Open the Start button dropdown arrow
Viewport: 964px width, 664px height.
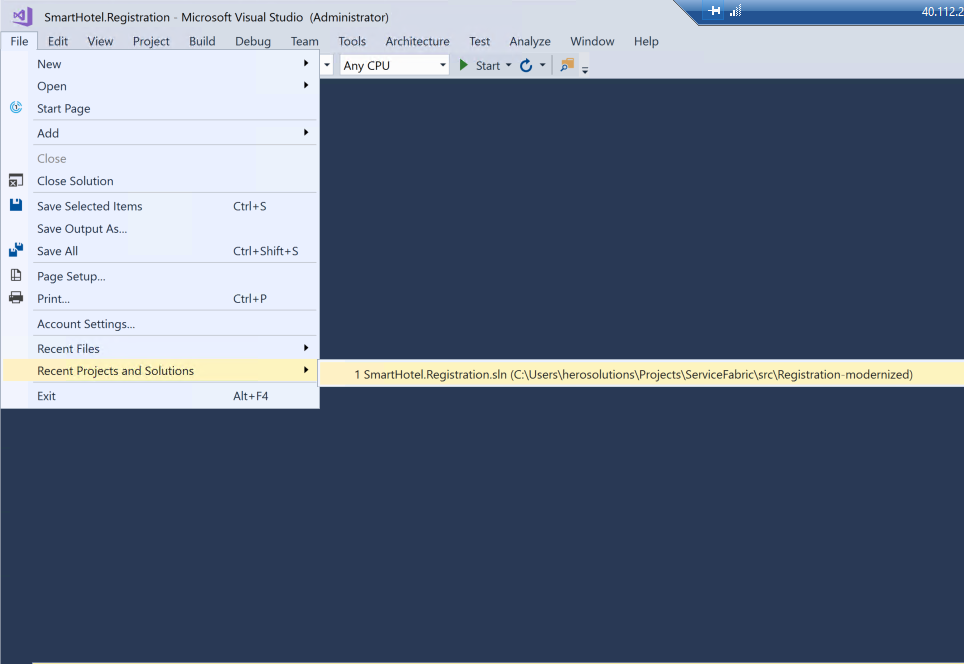[508, 65]
